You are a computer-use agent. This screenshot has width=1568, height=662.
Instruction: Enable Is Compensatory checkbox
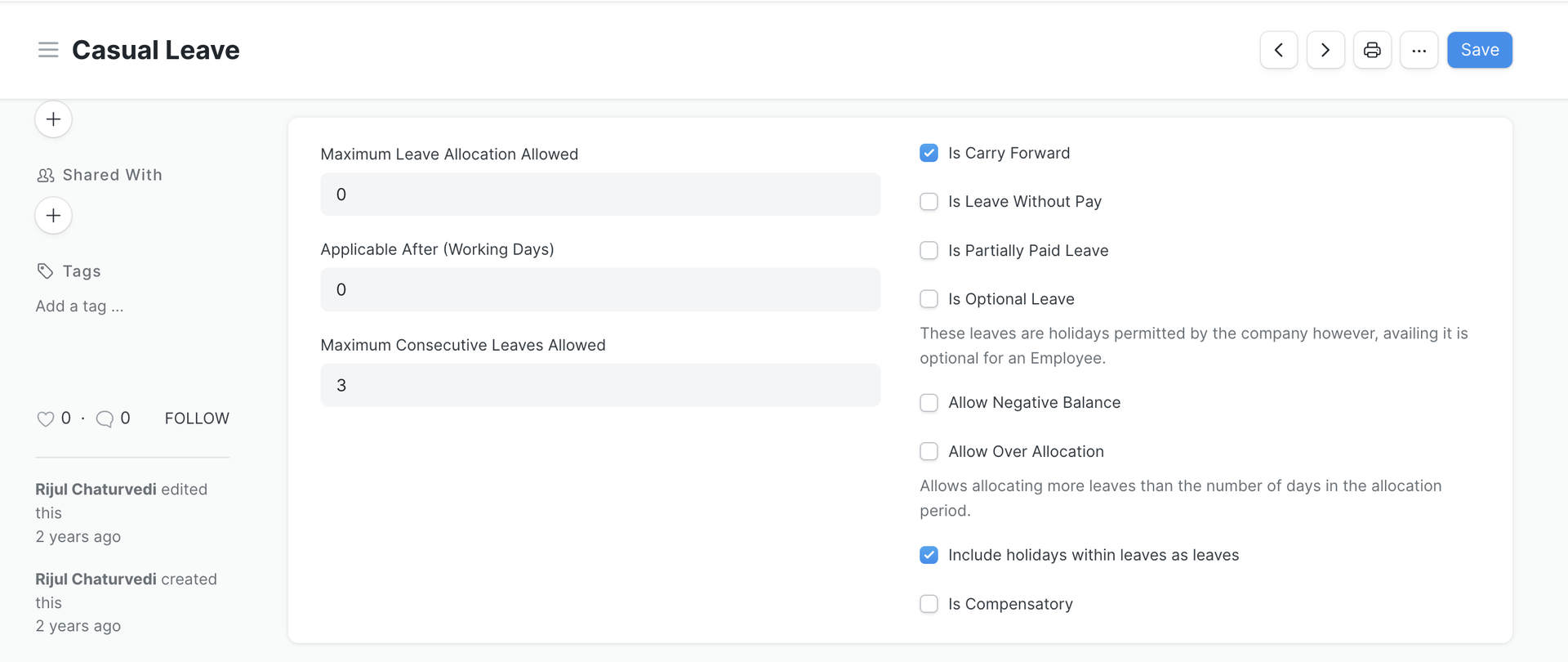point(929,604)
